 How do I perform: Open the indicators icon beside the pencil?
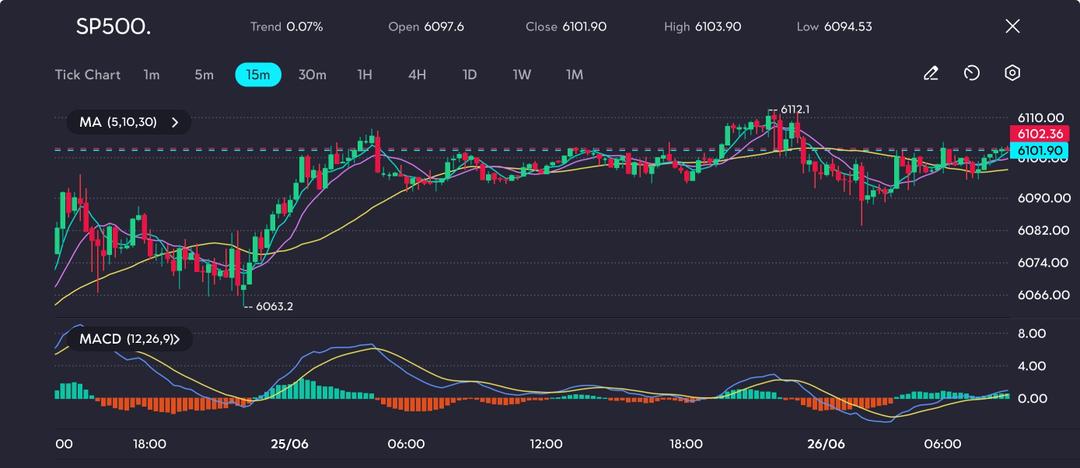pyautogui.click(x=971, y=74)
